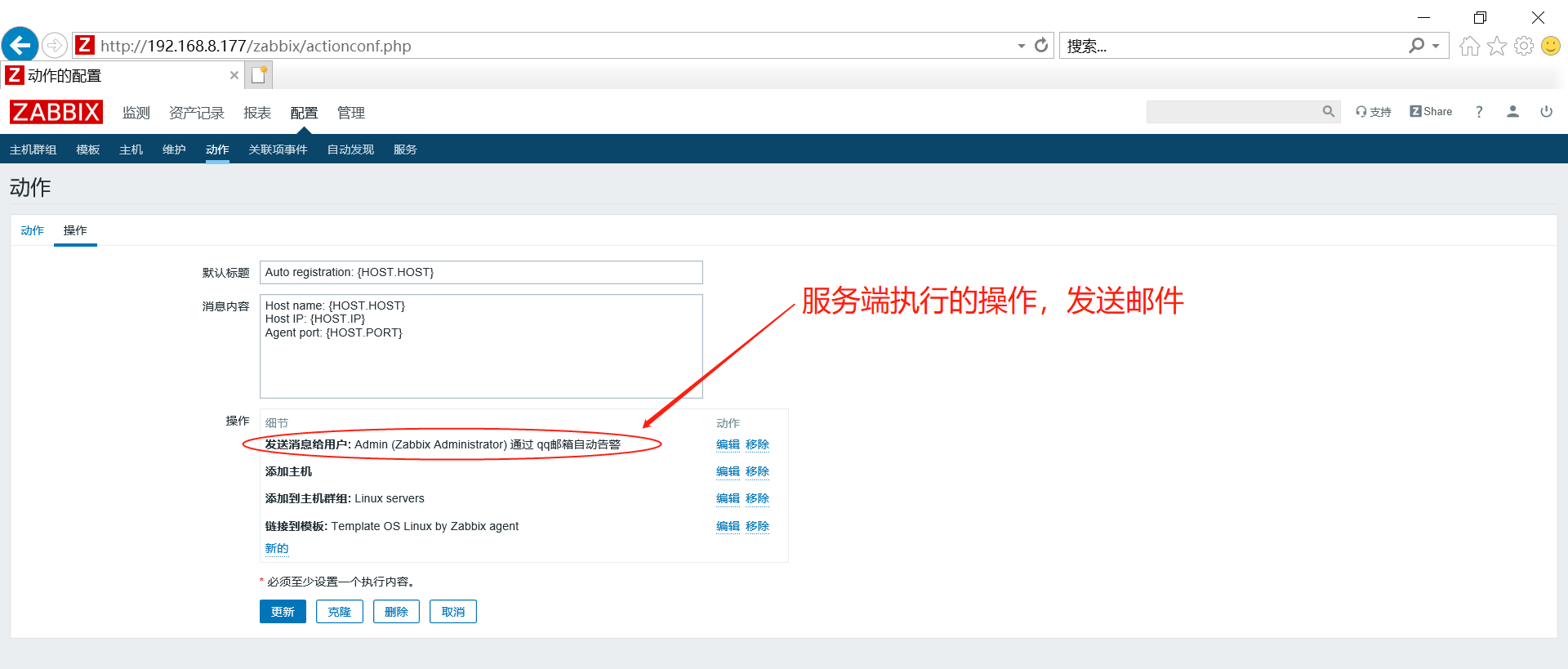This screenshot has height=669, width=1568.
Task: Restore down the browser window
Action: click(x=1480, y=17)
